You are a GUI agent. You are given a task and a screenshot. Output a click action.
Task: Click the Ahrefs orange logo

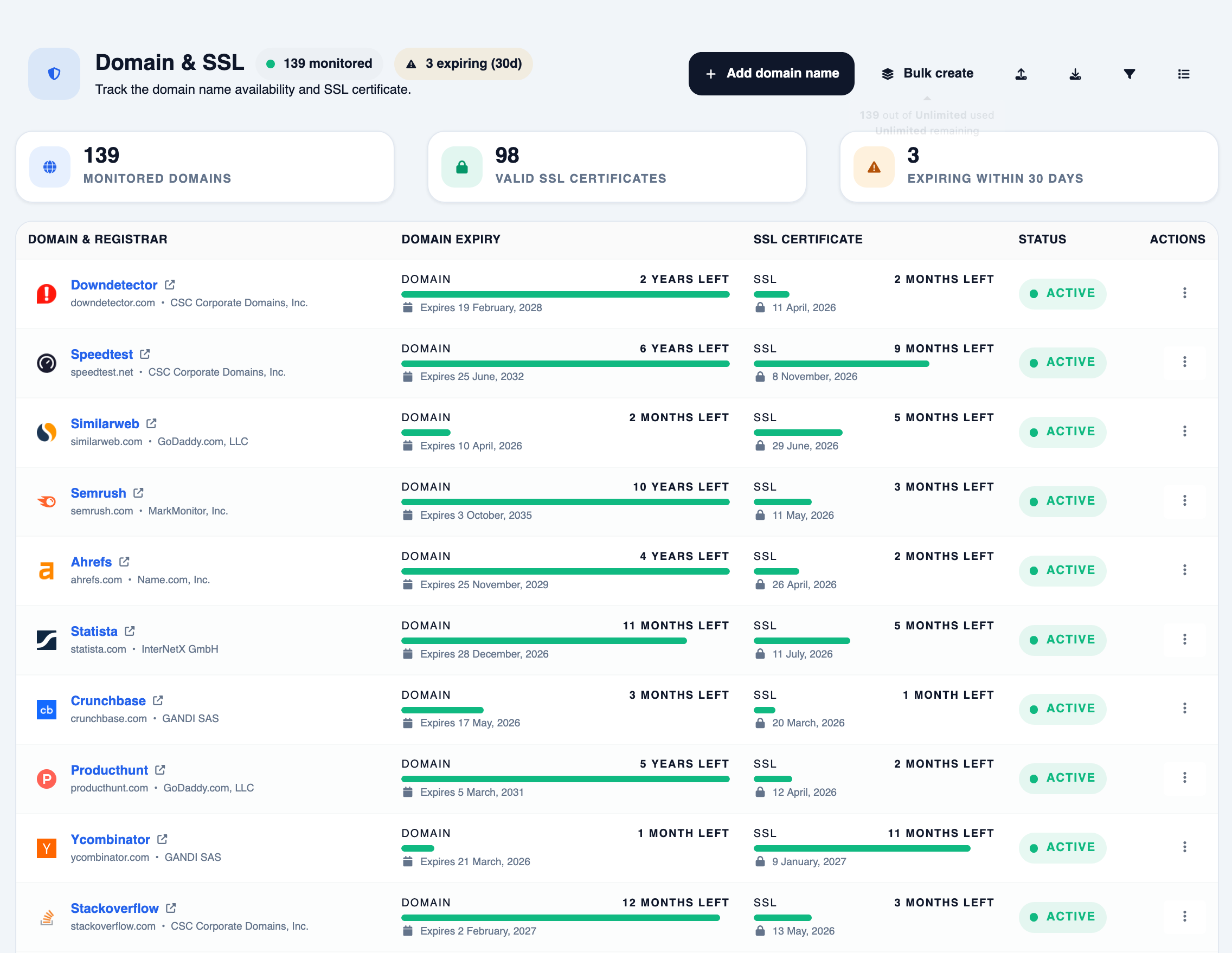pos(46,571)
